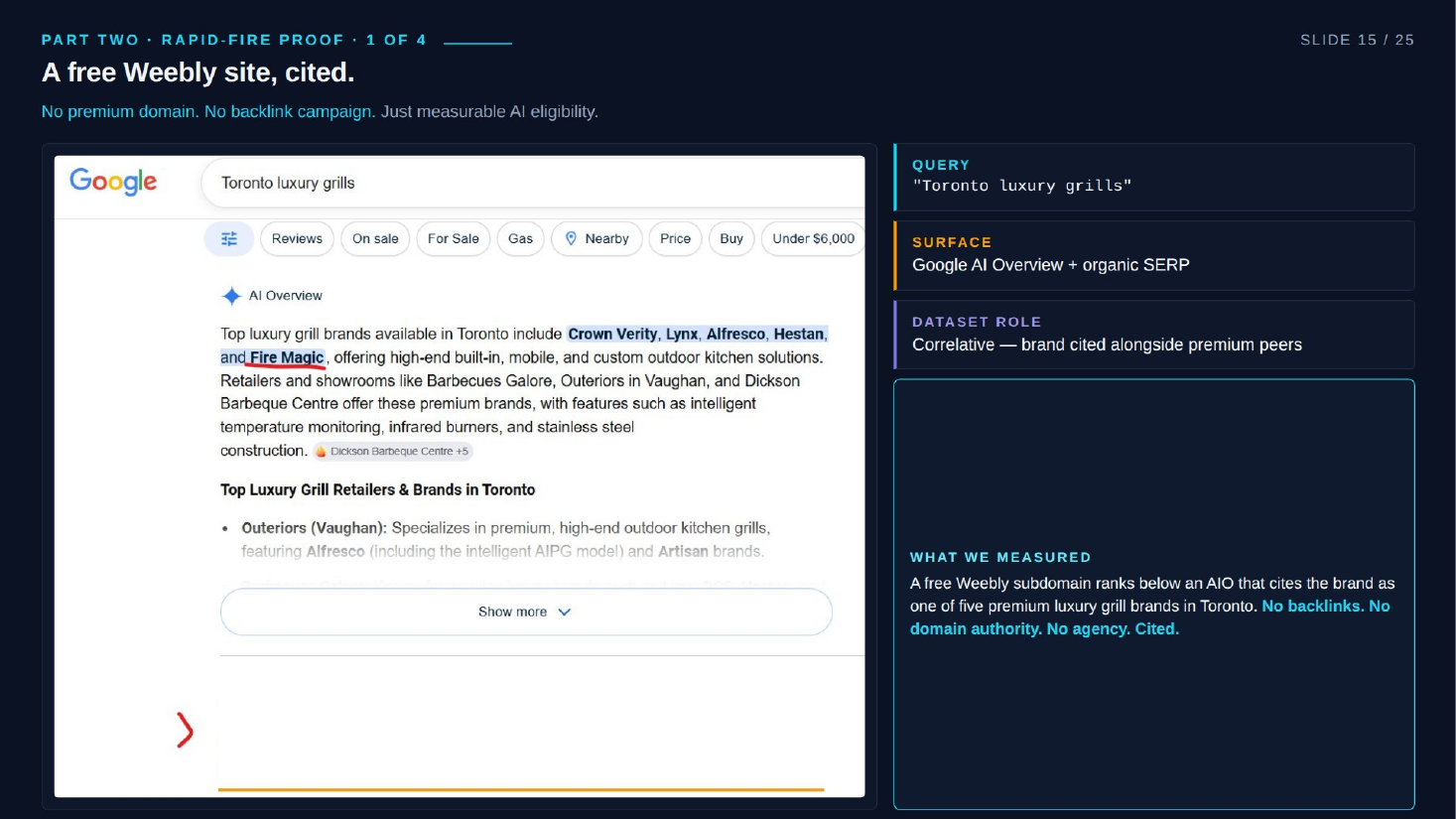The image size is (1456, 819).
Task: Open the Dickson Barbeque Centre +5 sources chip
Action: 393,452
